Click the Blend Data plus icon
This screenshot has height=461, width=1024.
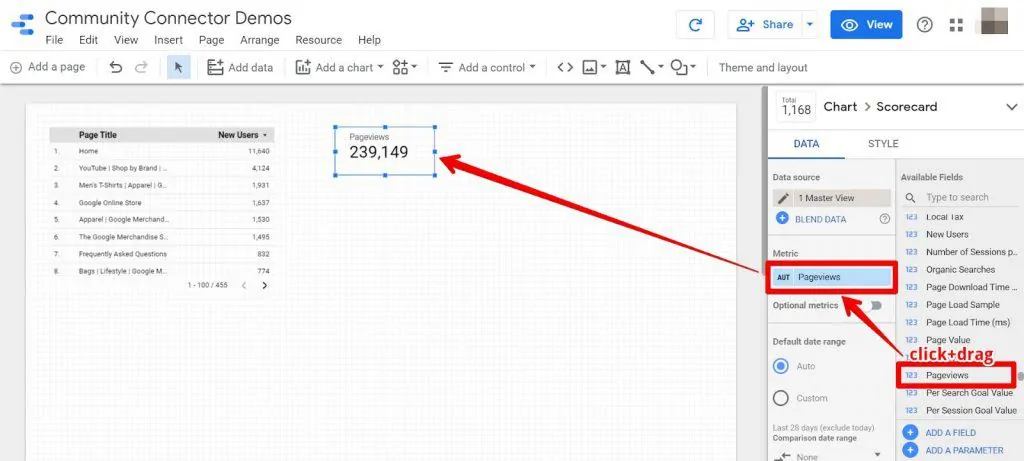[782, 218]
